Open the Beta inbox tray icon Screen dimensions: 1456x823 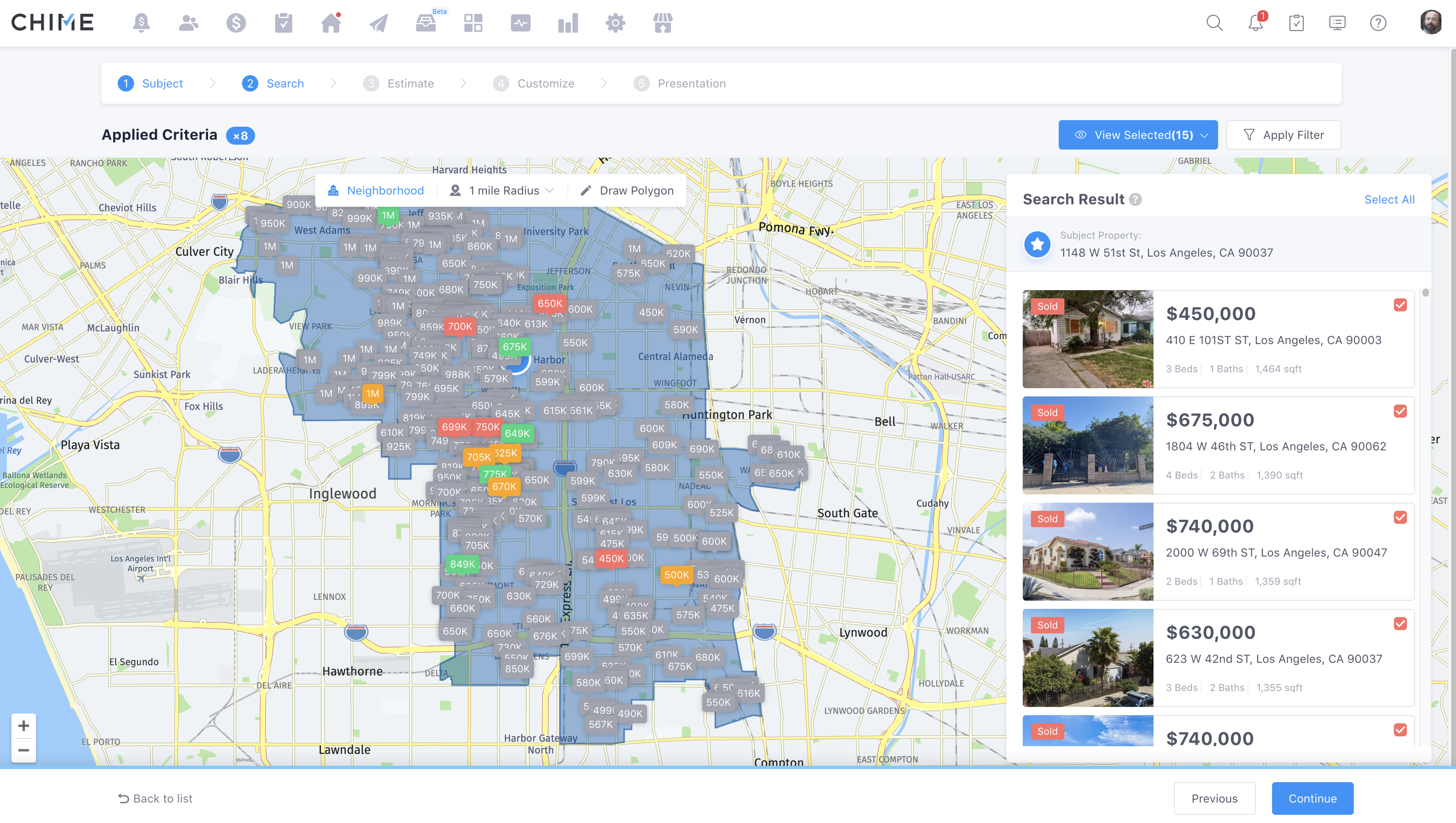426,23
